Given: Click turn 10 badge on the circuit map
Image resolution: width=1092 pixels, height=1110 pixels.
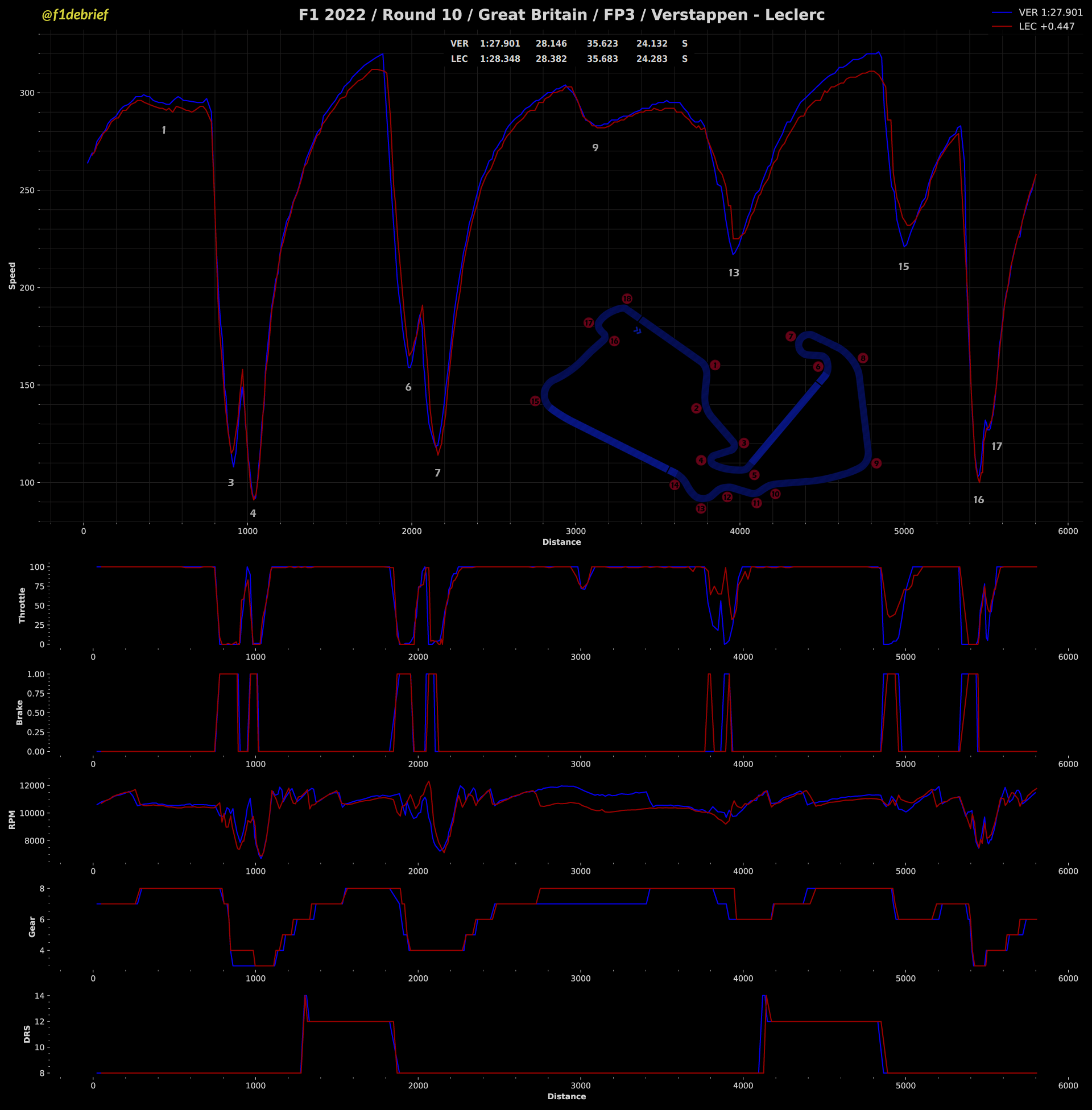Looking at the screenshot, I should pos(775,494).
